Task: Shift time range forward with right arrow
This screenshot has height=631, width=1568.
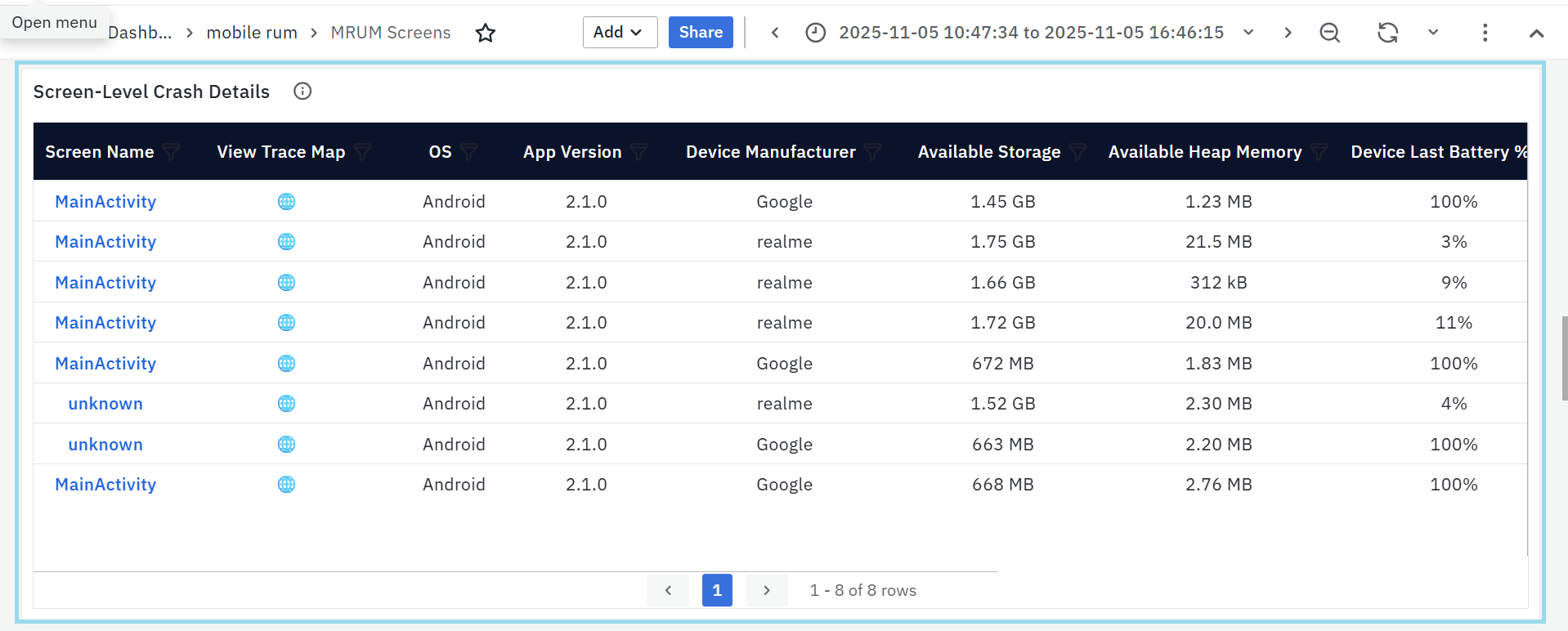Action: (x=1288, y=33)
